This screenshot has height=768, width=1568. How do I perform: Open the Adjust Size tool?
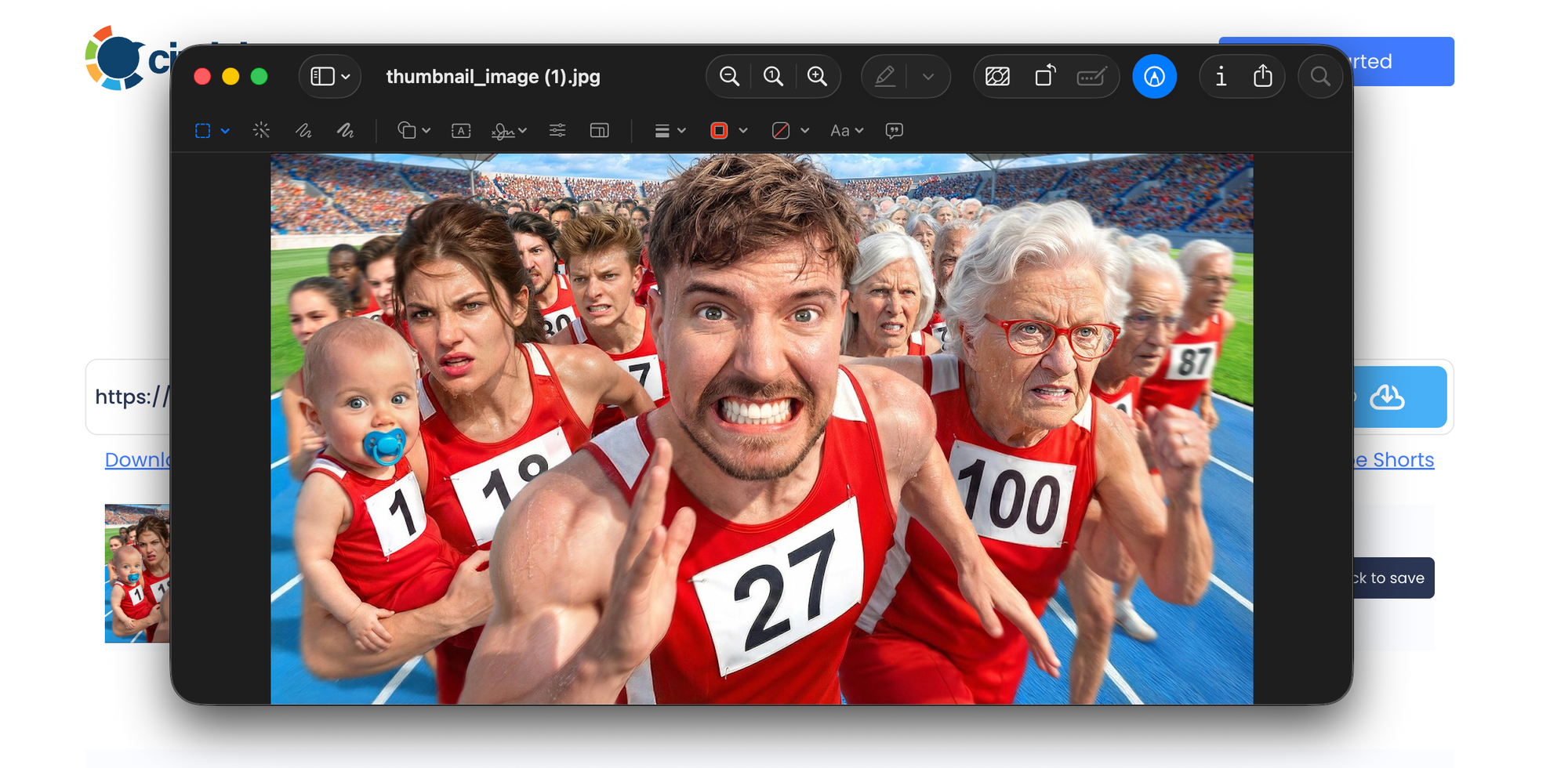(599, 131)
